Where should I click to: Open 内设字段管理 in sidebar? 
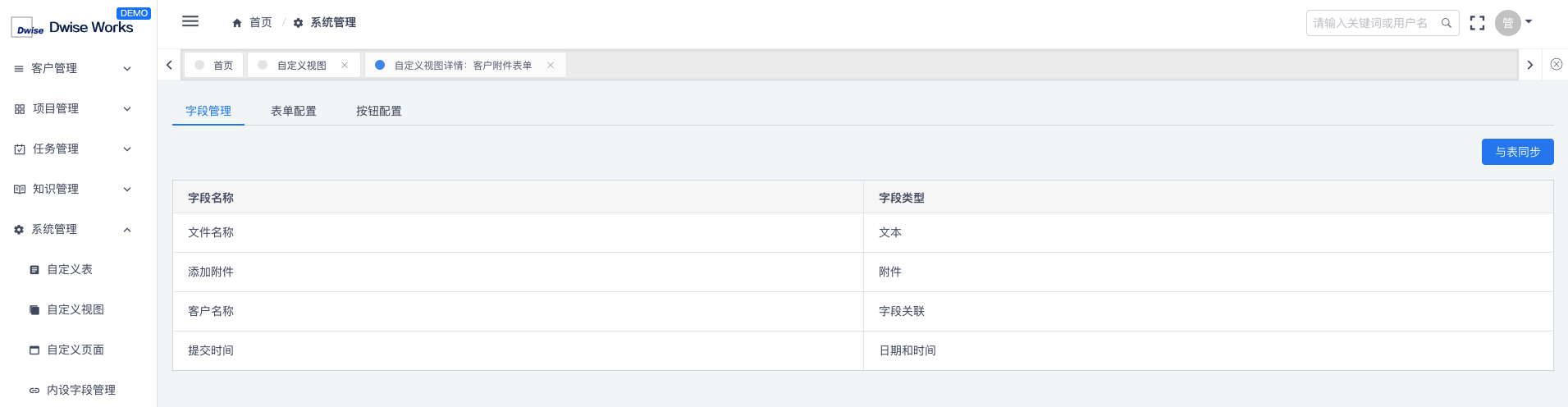[81, 390]
